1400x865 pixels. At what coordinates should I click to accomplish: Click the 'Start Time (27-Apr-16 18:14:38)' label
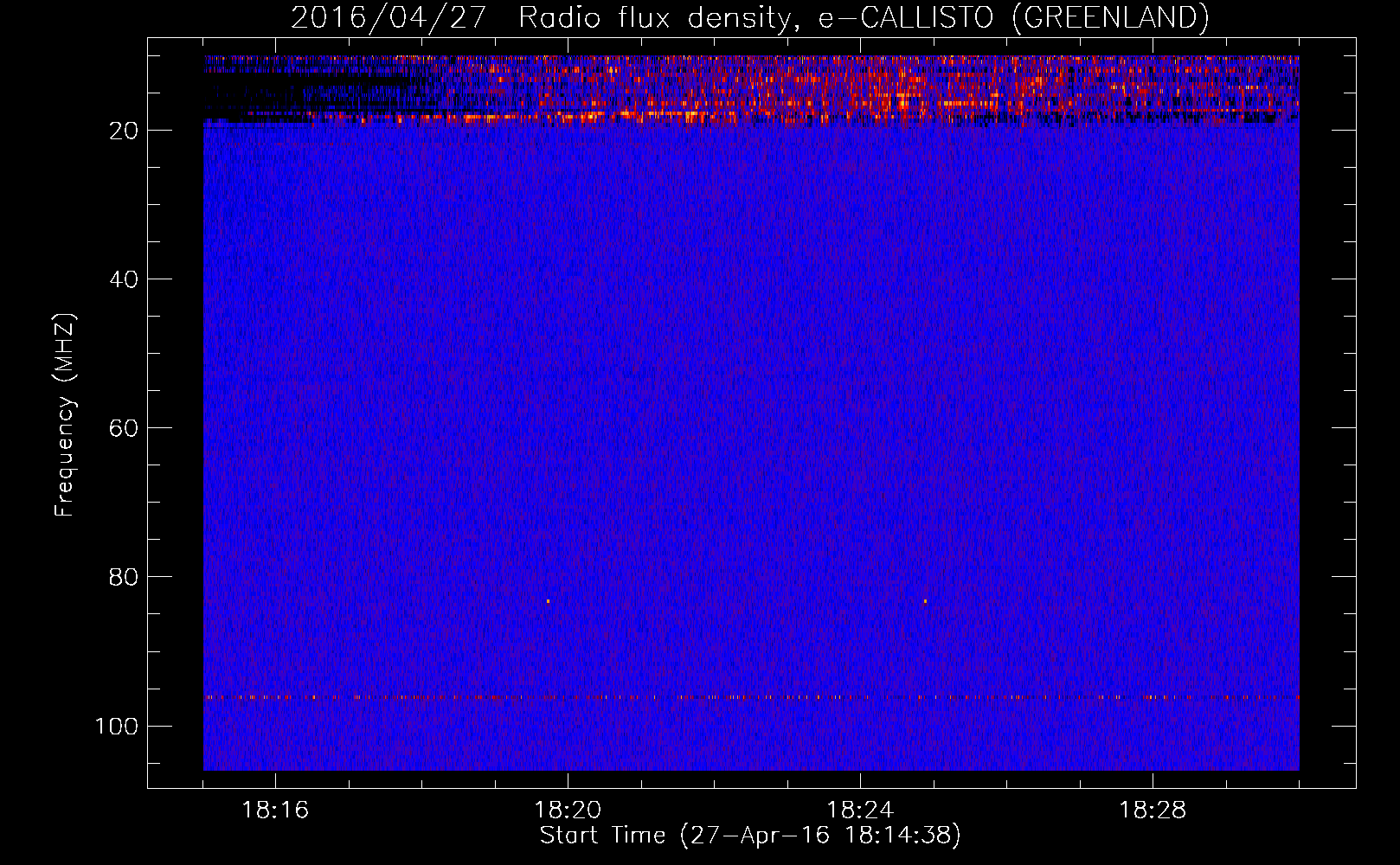750,836
